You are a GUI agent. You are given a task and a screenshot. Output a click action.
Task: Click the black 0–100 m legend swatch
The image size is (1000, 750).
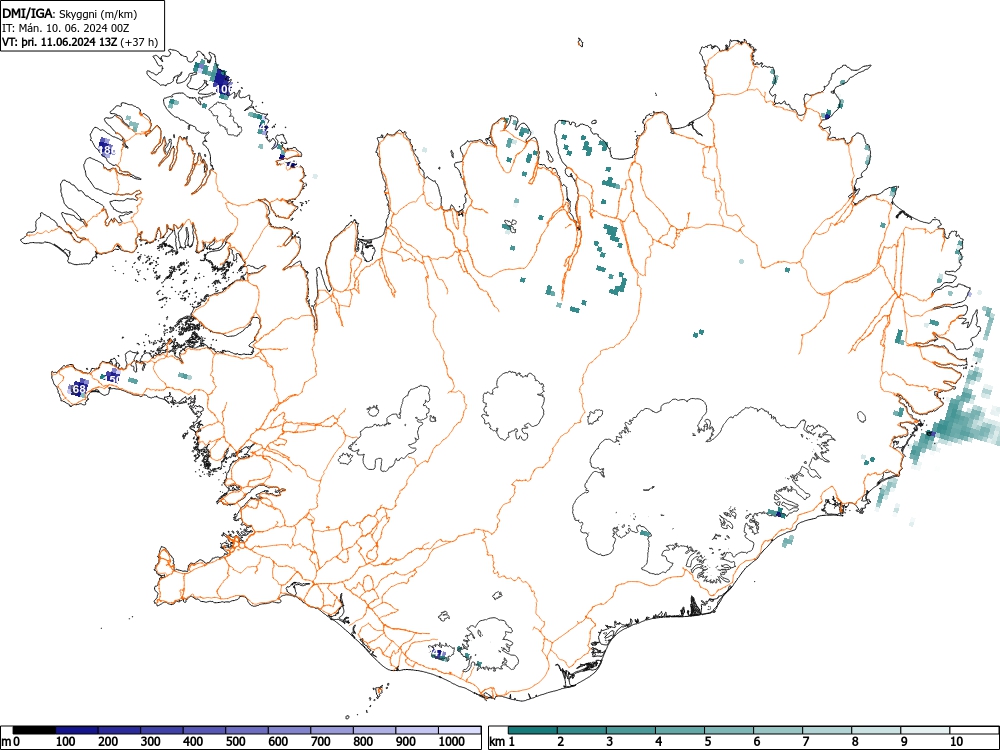[x=34, y=730]
